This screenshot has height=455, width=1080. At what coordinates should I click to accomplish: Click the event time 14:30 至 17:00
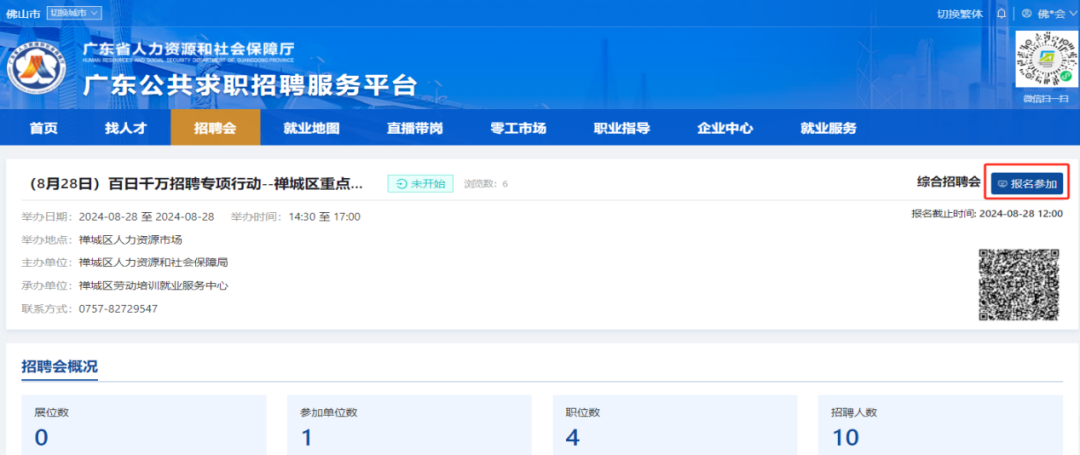(324, 217)
